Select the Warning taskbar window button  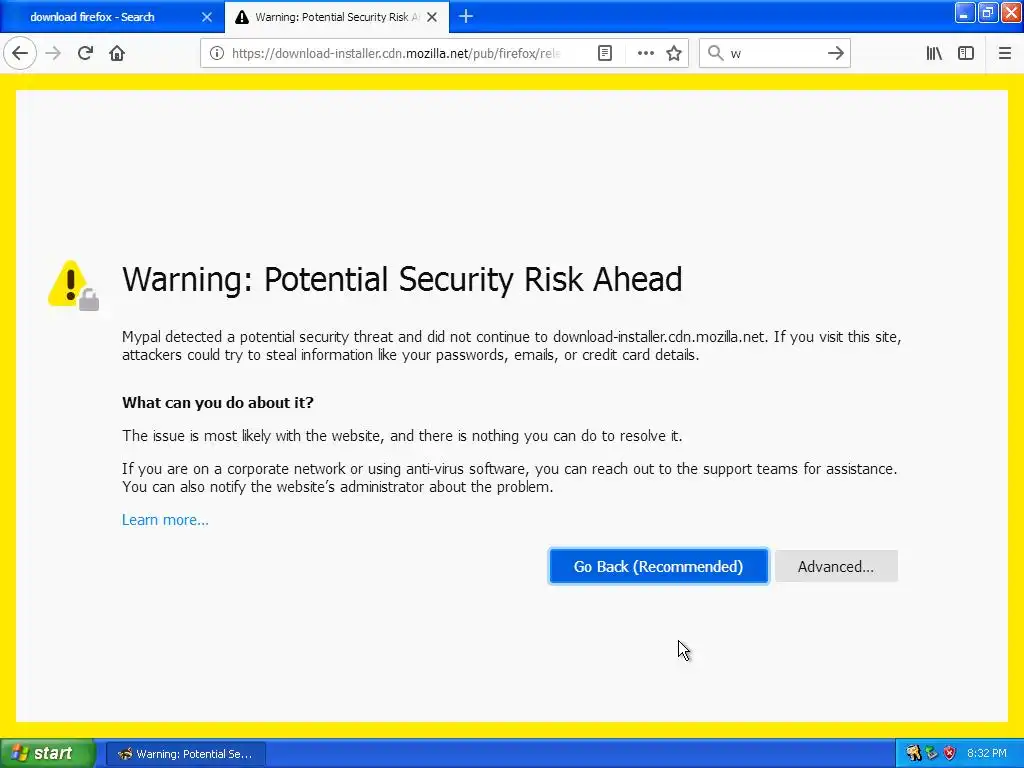point(185,754)
